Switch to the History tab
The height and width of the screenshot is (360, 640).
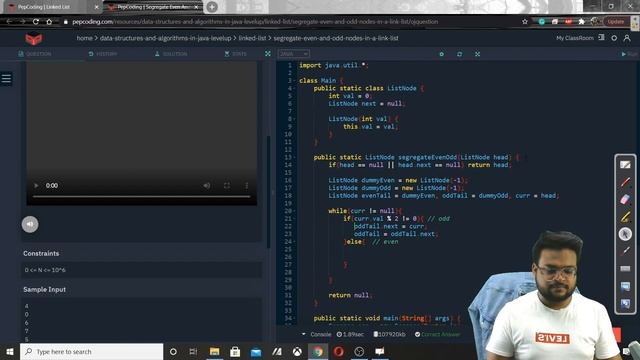point(103,54)
